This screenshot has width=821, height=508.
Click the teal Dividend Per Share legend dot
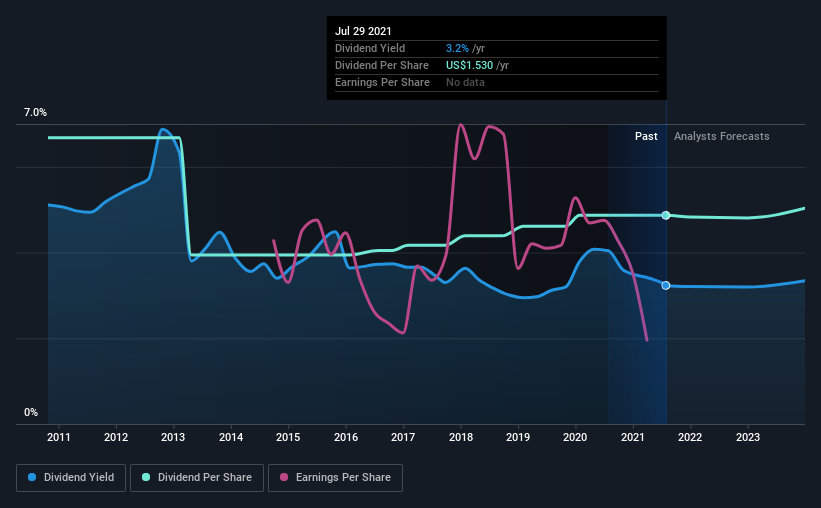click(x=146, y=477)
